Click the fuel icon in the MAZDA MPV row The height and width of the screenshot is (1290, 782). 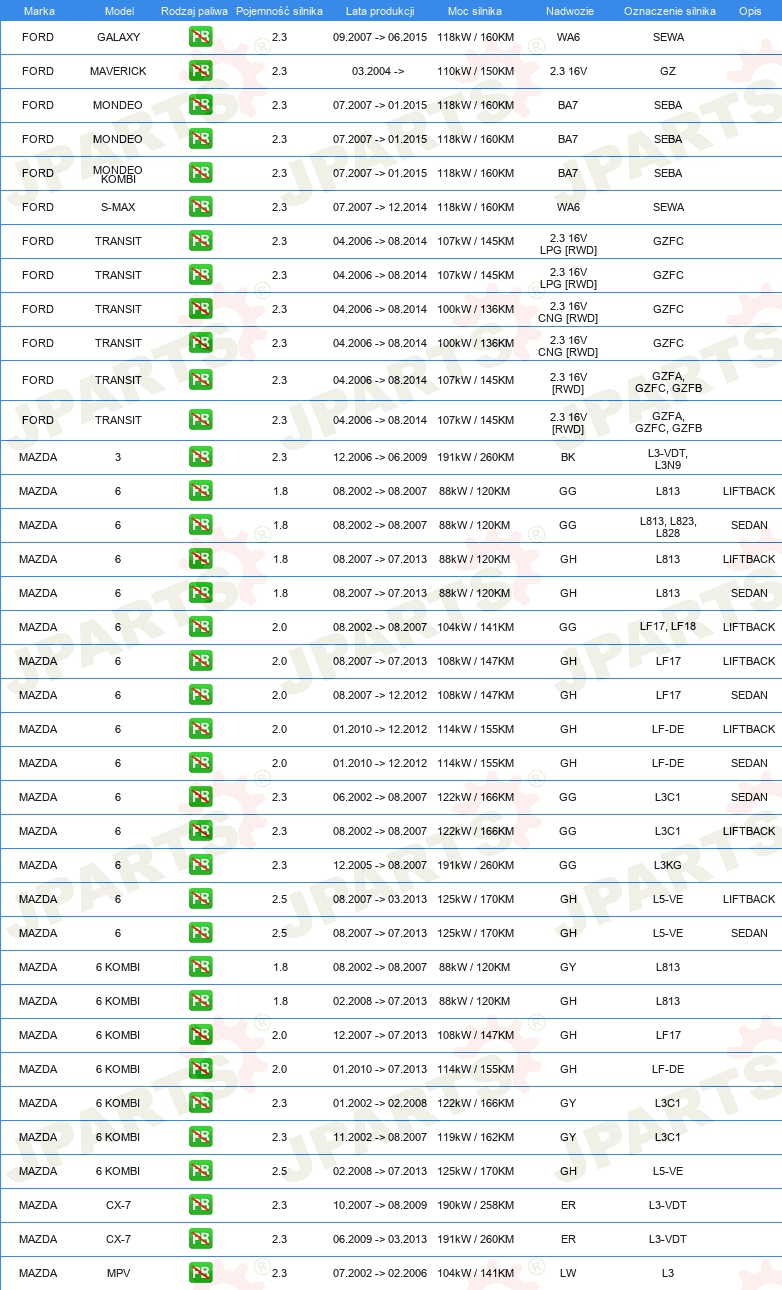point(200,1273)
